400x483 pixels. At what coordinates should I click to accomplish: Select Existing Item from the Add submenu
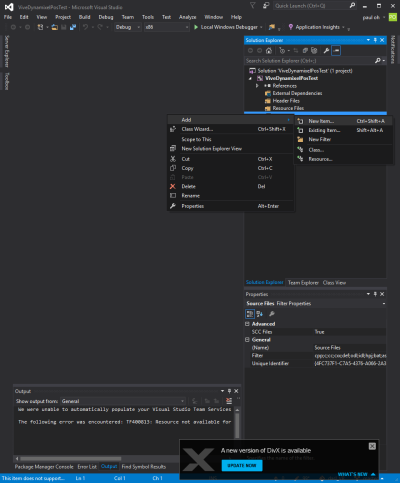tap(343, 130)
